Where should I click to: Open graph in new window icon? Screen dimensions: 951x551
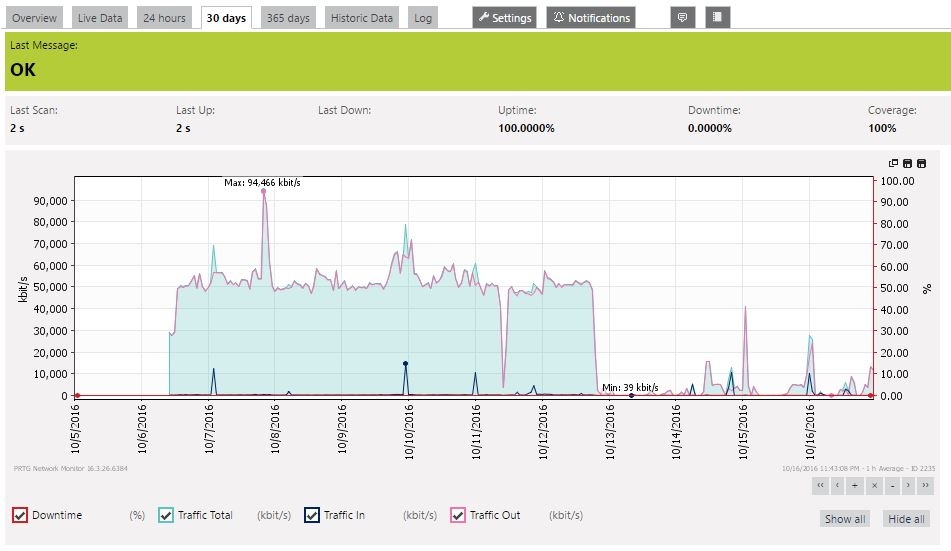(x=893, y=163)
